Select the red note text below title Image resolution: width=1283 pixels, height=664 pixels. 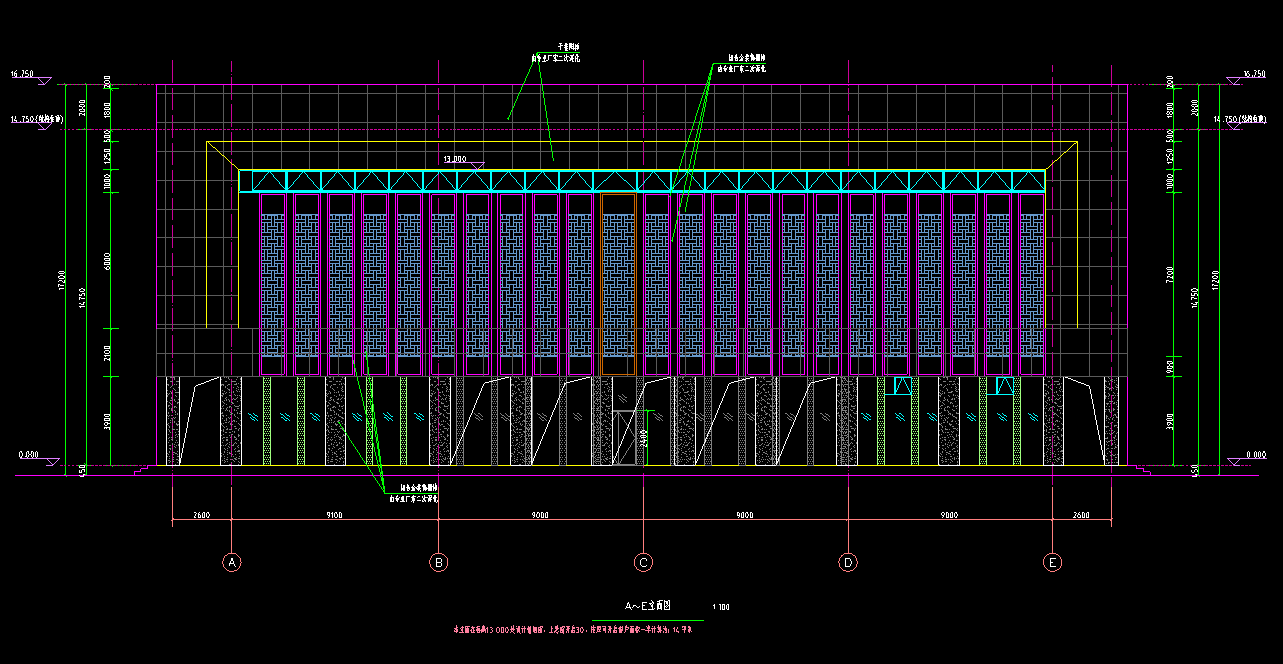tap(574, 631)
